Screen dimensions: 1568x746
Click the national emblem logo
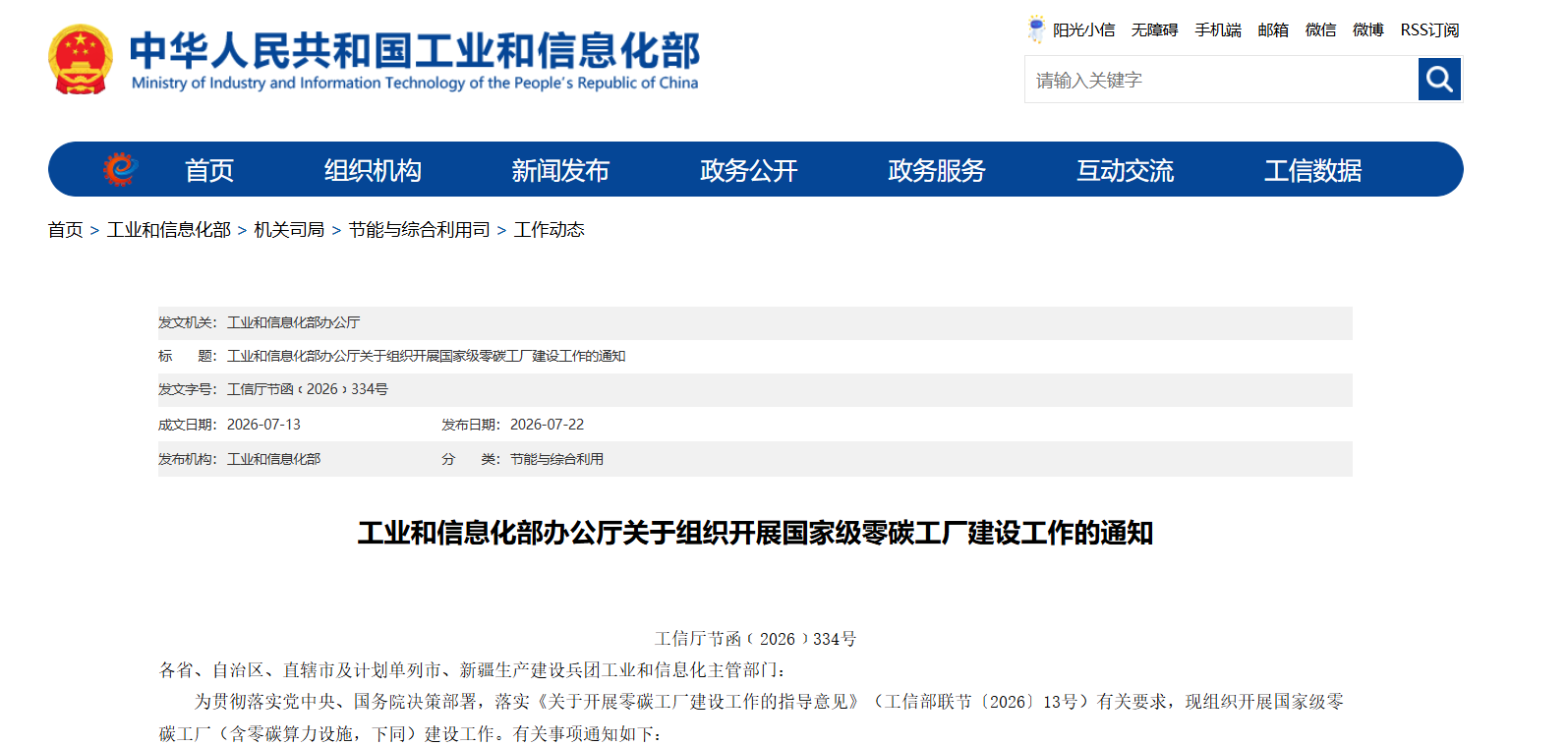click(x=80, y=60)
